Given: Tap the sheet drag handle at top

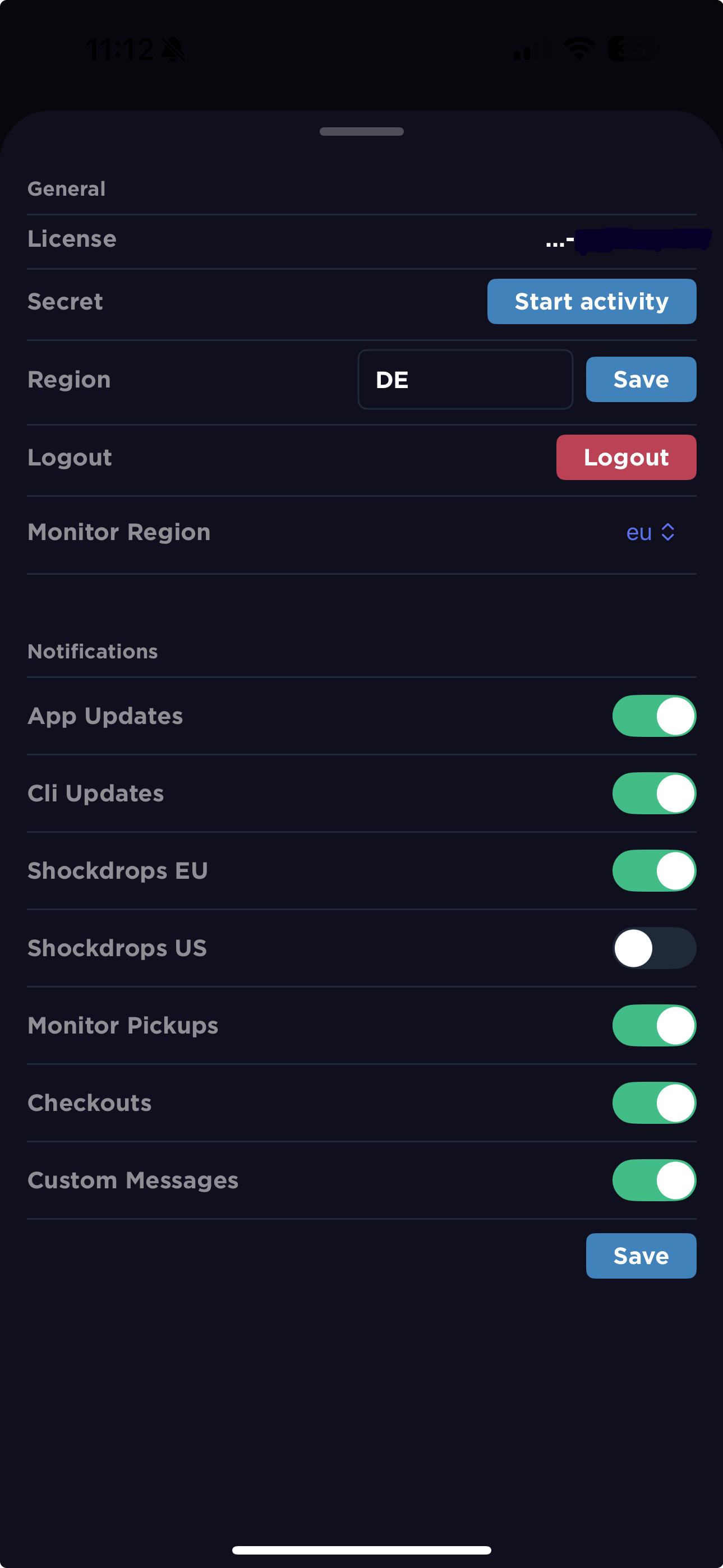Looking at the screenshot, I should (x=361, y=131).
